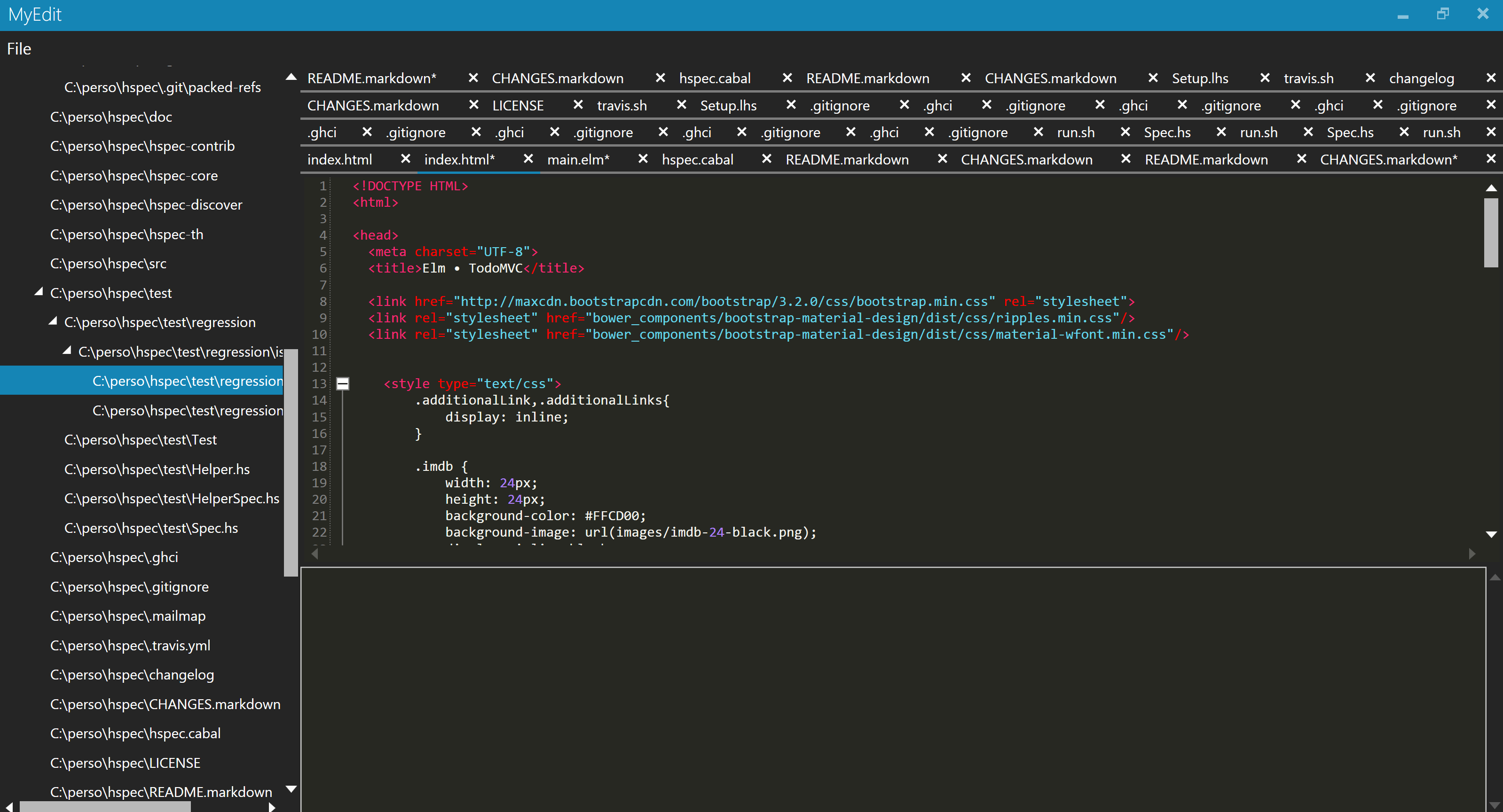
Task: Click the code editor scroll-right arrow
Action: click(1472, 554)
